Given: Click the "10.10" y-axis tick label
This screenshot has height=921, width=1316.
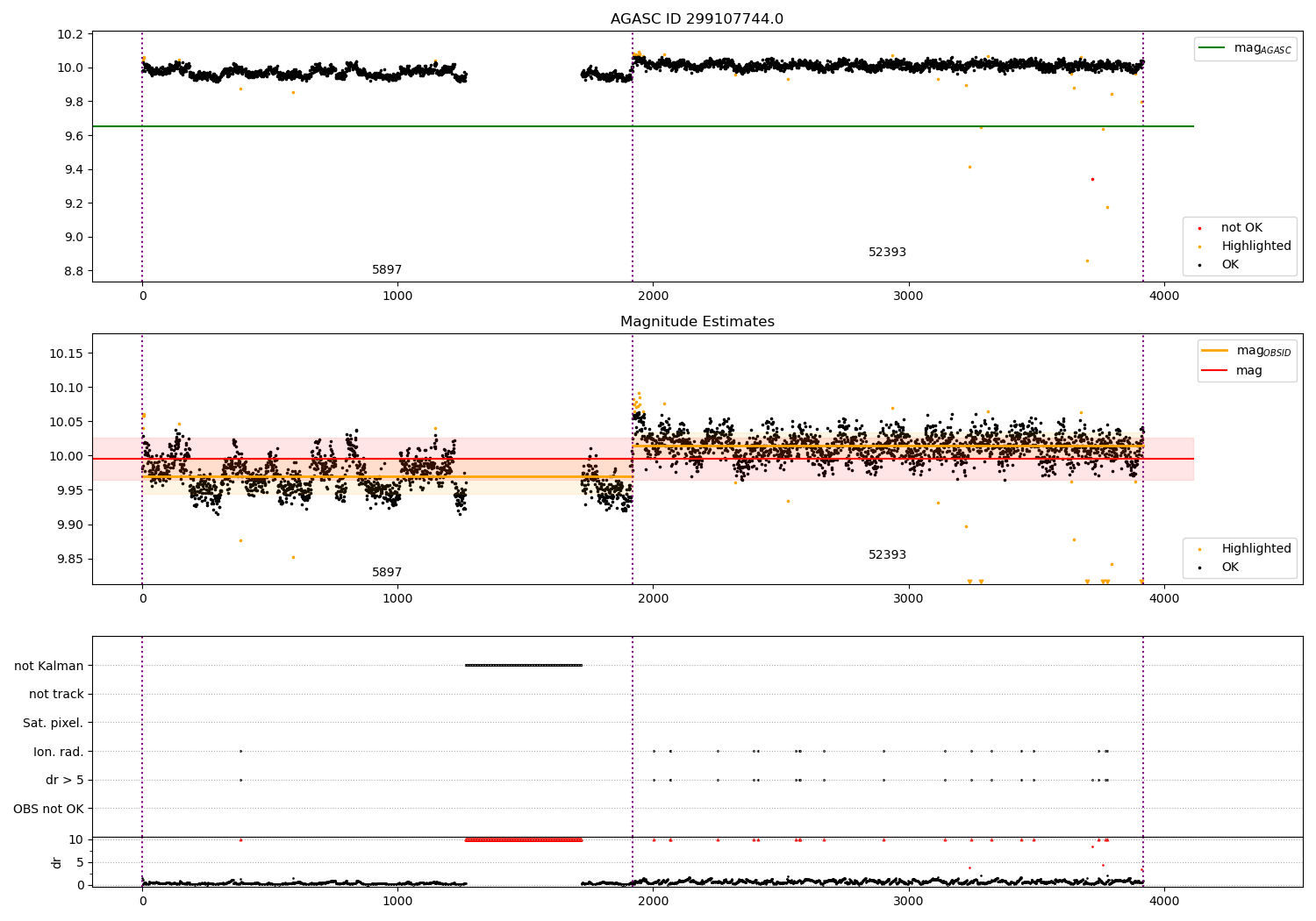Looking at the screenshot, I should [66, 388].
